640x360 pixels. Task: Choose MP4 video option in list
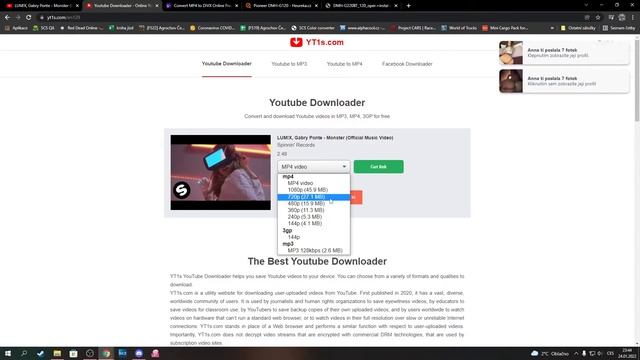pos(313,183)
